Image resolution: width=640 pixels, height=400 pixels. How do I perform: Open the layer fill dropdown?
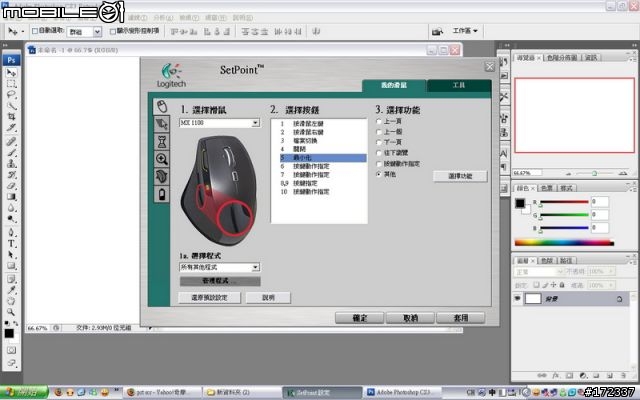[611, 285]
